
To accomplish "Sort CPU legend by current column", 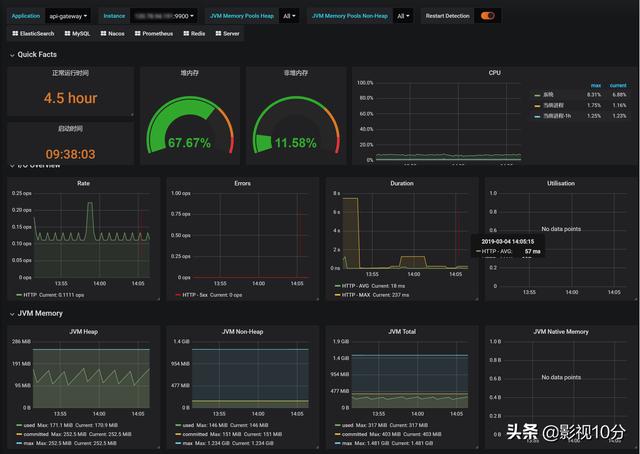I will click(618, 85).
